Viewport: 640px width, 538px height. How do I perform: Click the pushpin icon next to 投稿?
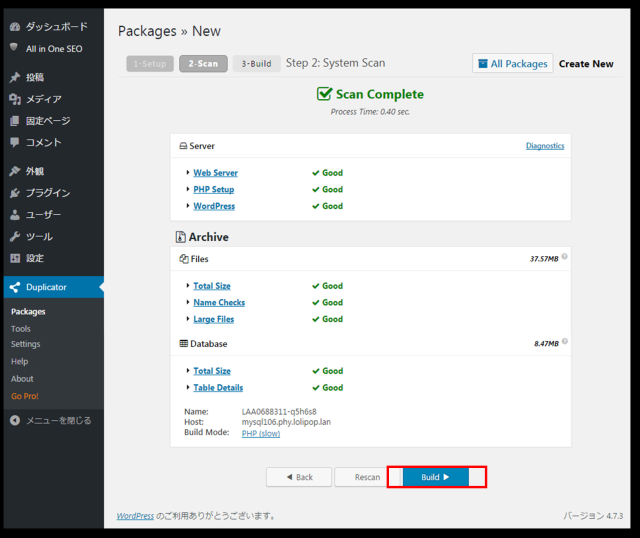(15, 77)
